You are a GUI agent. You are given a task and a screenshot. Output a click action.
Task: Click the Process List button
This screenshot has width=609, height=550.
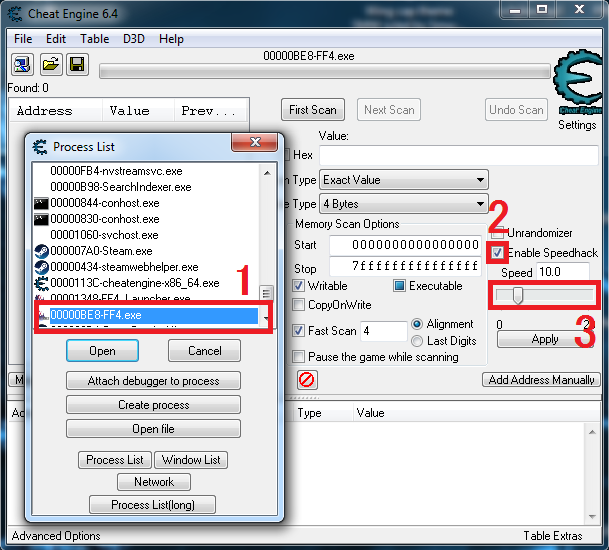point(115,460)
